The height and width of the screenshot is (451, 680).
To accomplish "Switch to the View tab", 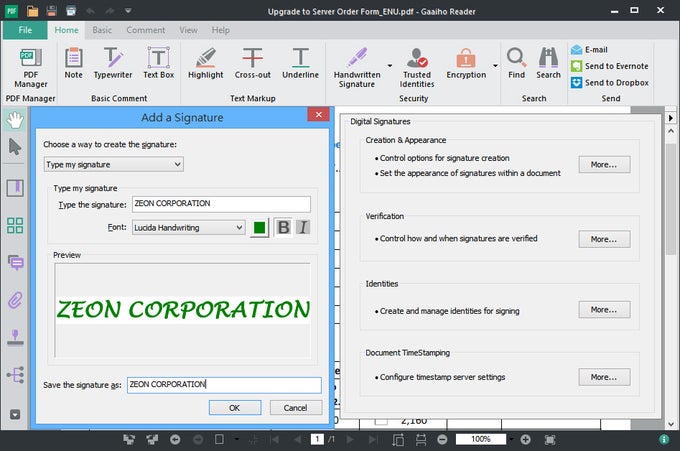I will pos(188,30).
